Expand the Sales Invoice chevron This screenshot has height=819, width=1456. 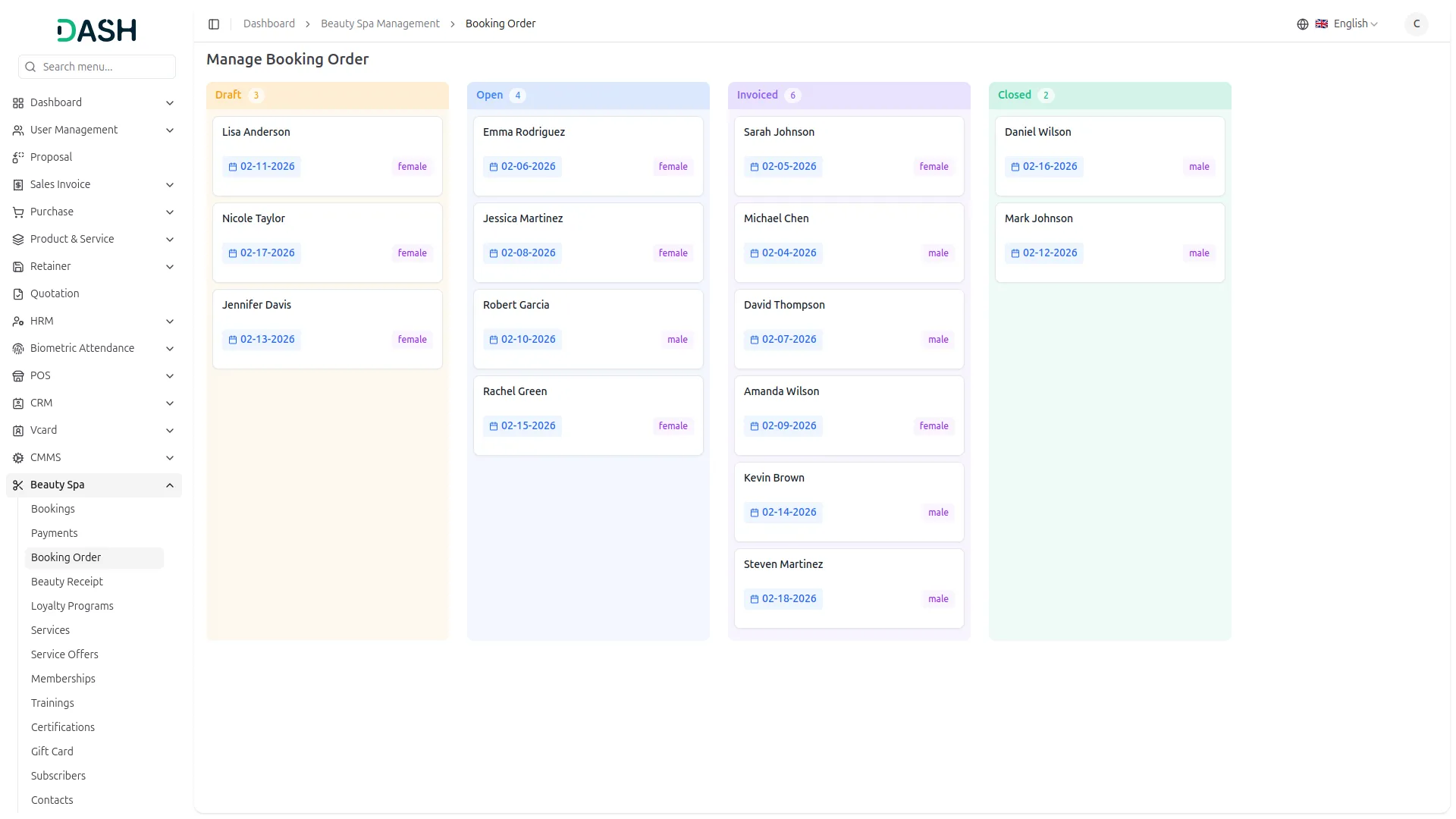pyautogui.click(x=170, y=185)
